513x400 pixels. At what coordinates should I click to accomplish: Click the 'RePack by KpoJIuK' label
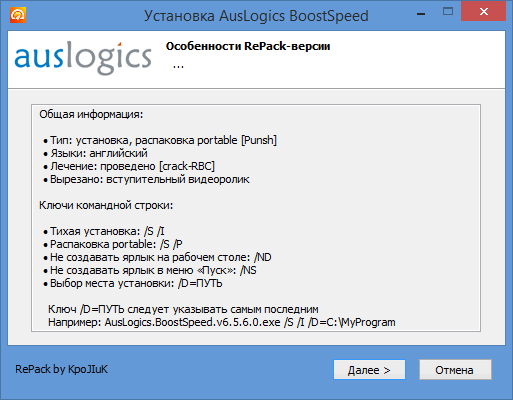[x=62, y=369]
